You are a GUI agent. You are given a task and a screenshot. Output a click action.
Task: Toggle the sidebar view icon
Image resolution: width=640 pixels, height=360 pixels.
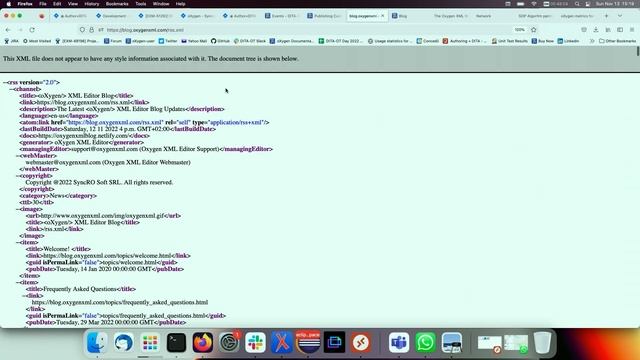click(620, 30)
